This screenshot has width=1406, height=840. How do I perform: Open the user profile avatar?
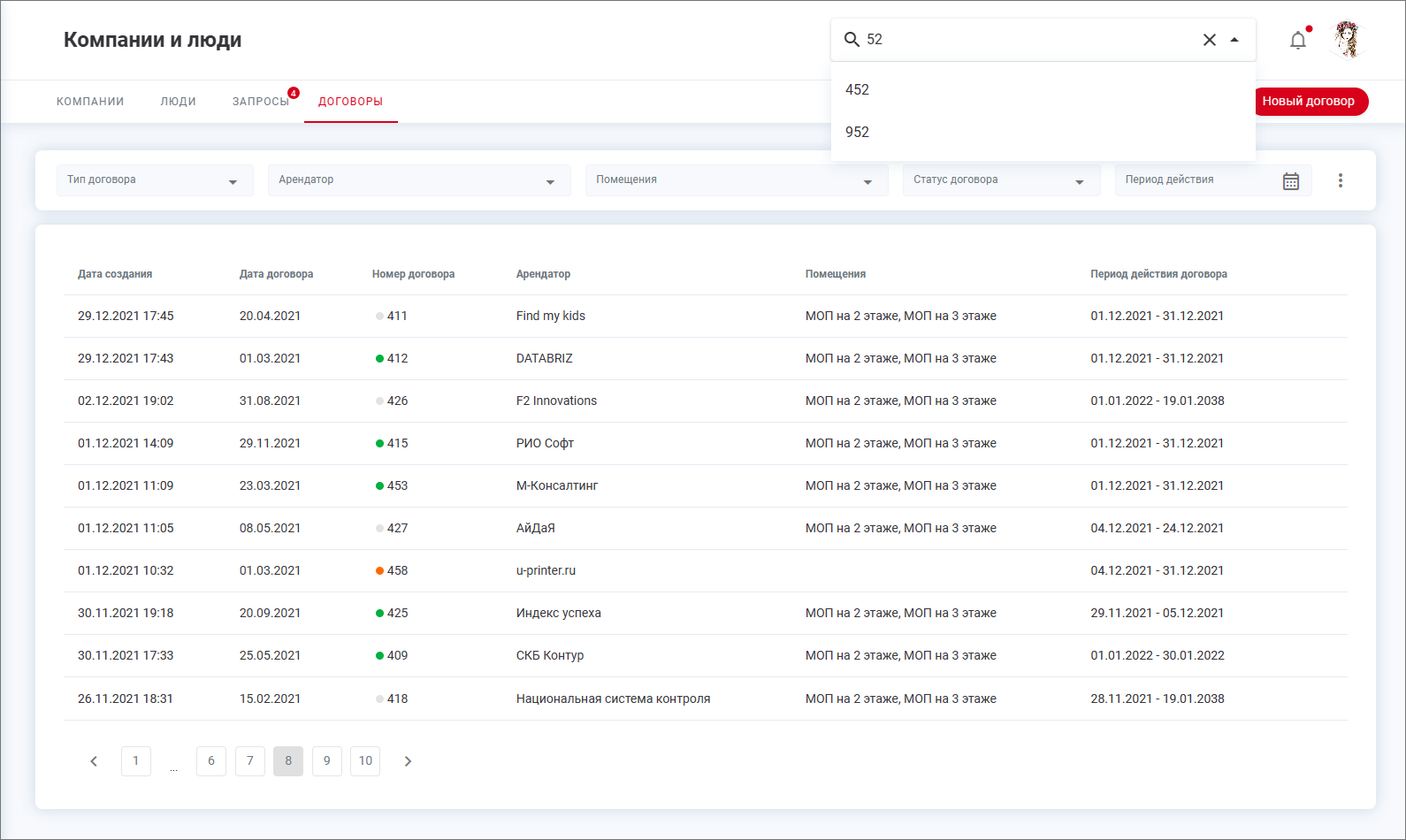[x=1347, y=40]
